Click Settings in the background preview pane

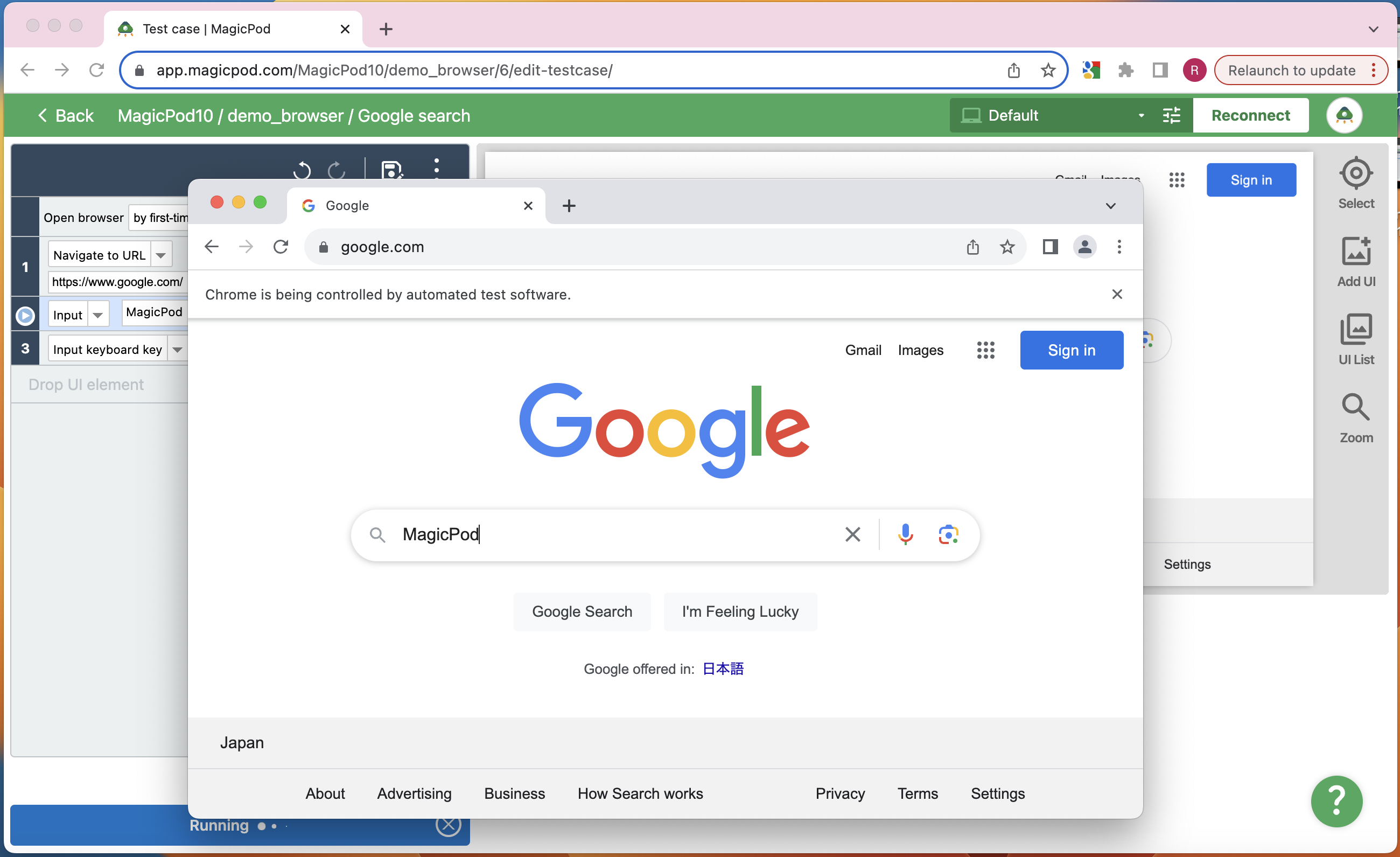[1187, 564]
